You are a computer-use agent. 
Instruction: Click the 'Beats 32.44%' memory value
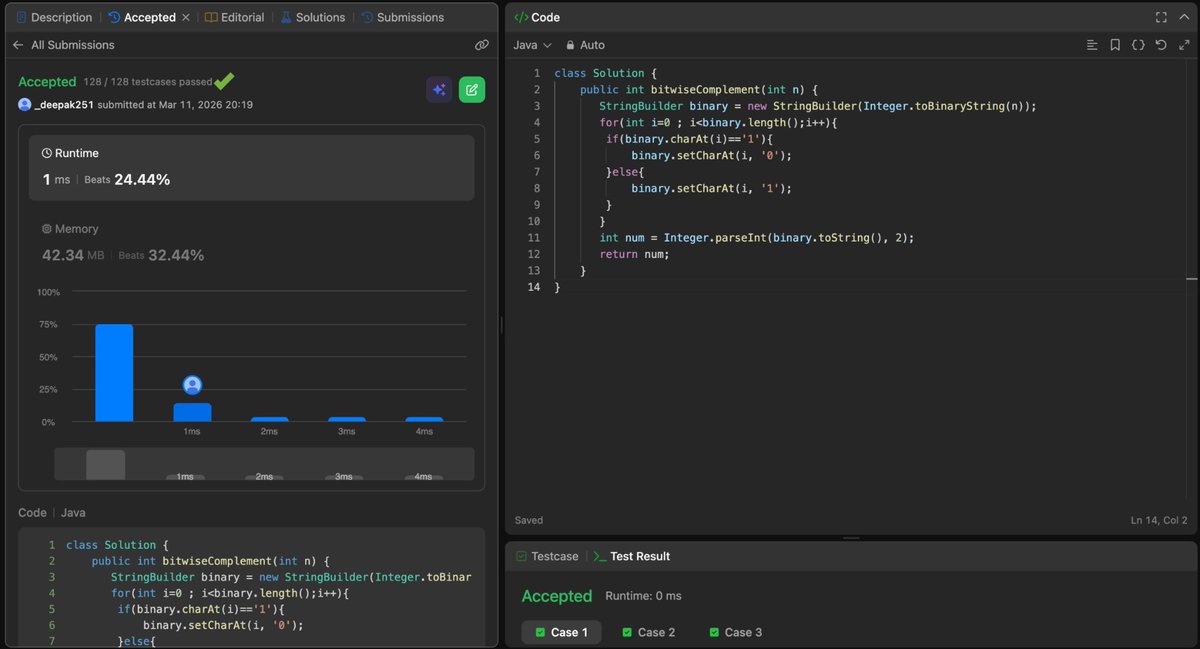pyautogui.click(x=161, y=256)
